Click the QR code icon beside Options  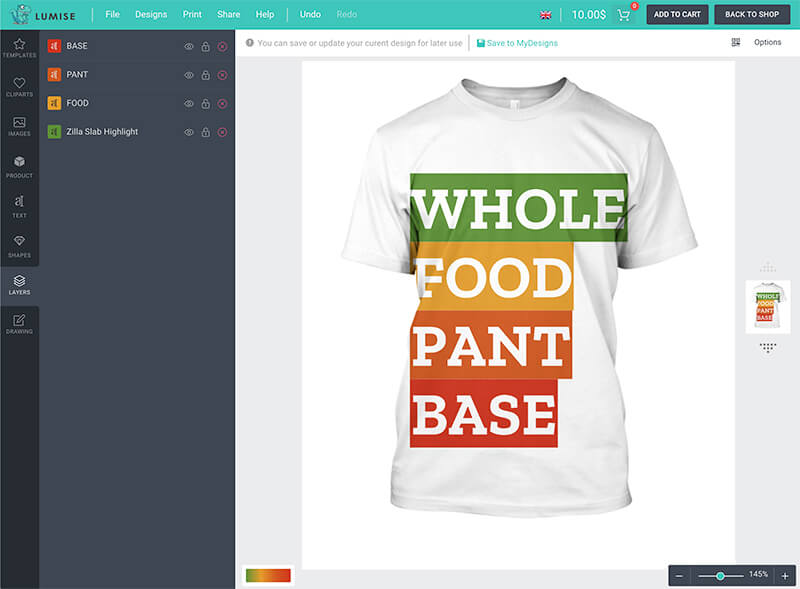point(736,42)
